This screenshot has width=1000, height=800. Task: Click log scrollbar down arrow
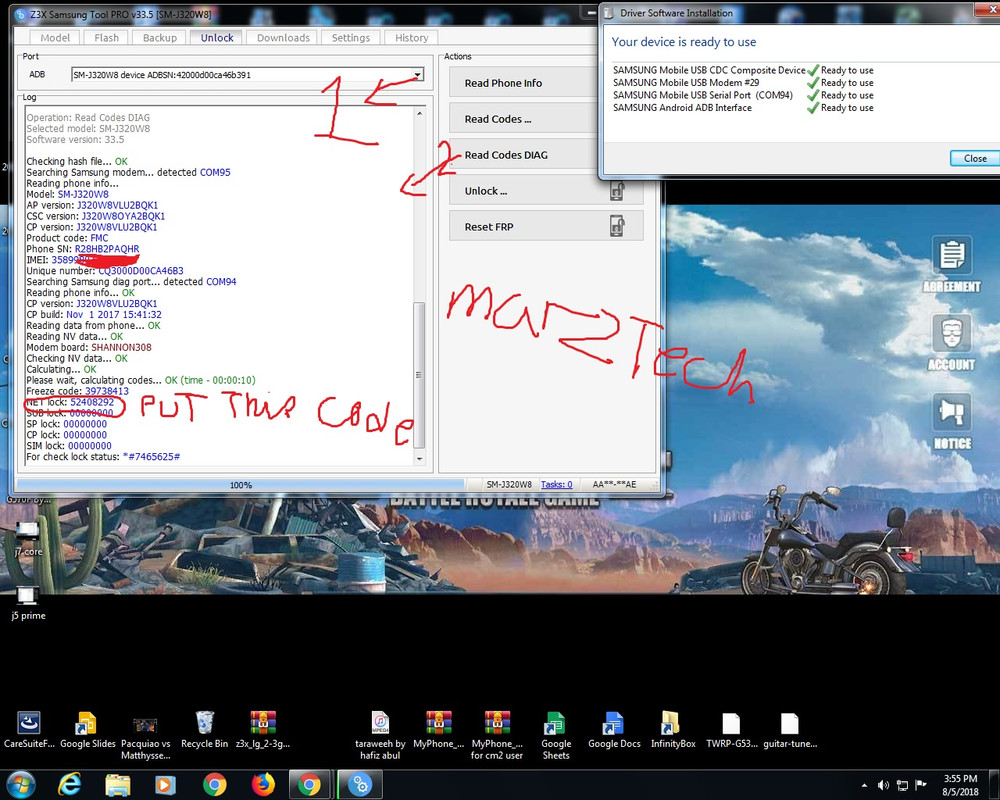(419, 458)
